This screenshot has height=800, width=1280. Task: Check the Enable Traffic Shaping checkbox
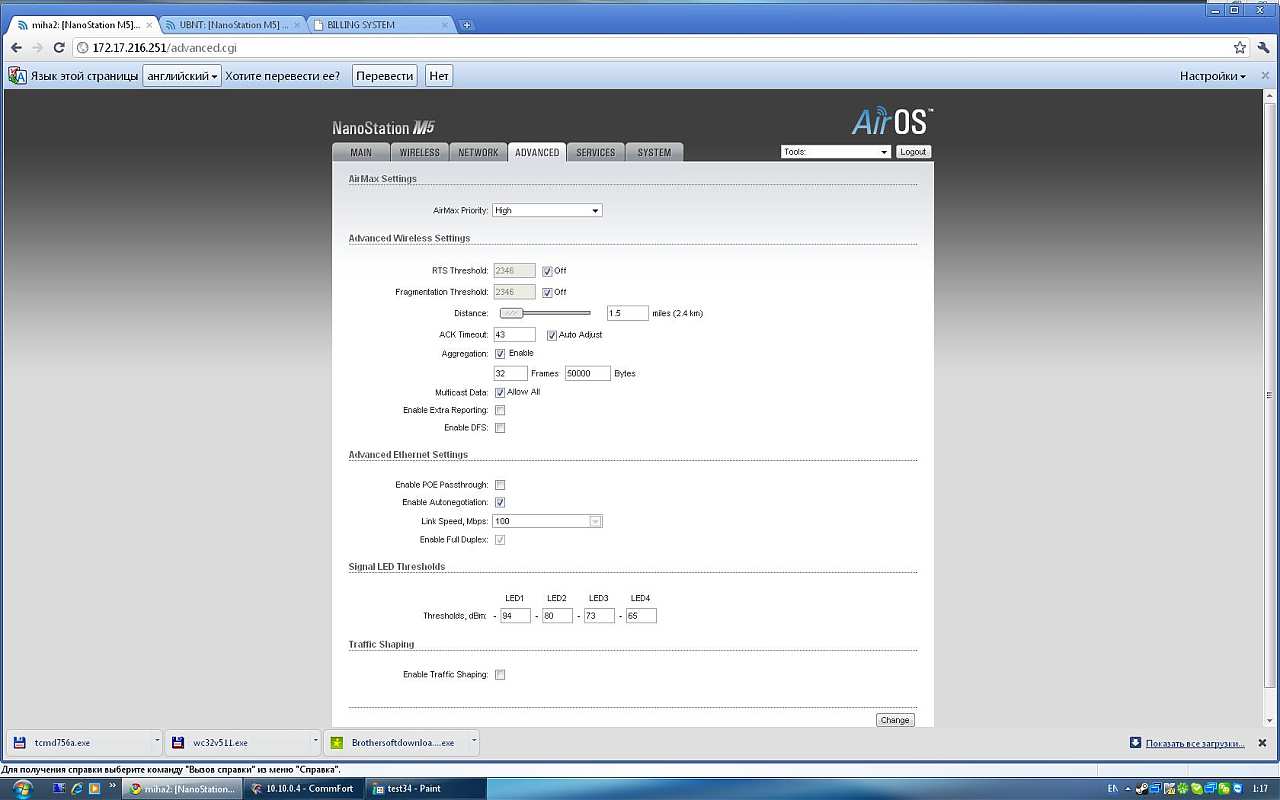tap(500, 675)
